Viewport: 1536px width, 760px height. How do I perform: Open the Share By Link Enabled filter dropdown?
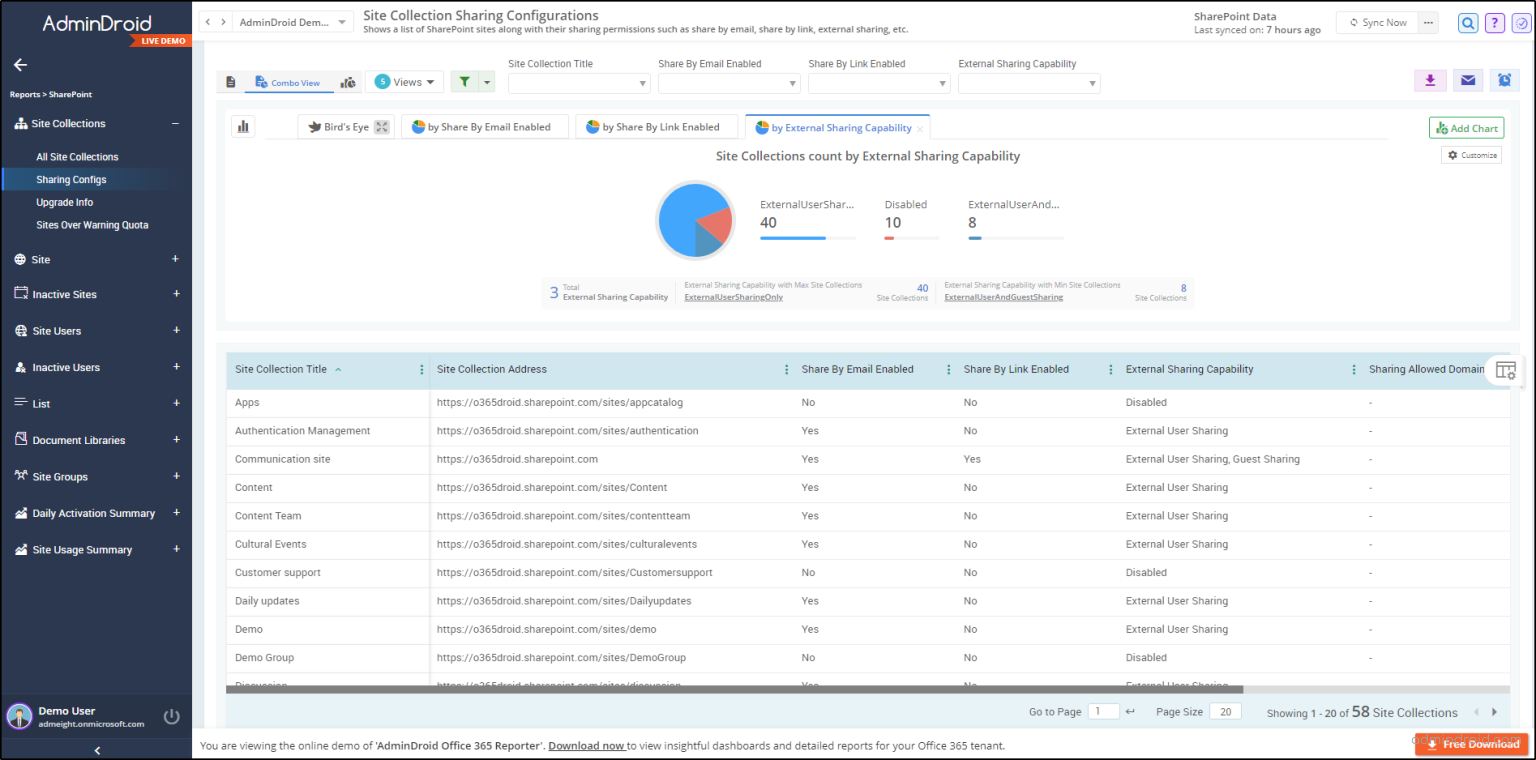click(x=879, y=84)
